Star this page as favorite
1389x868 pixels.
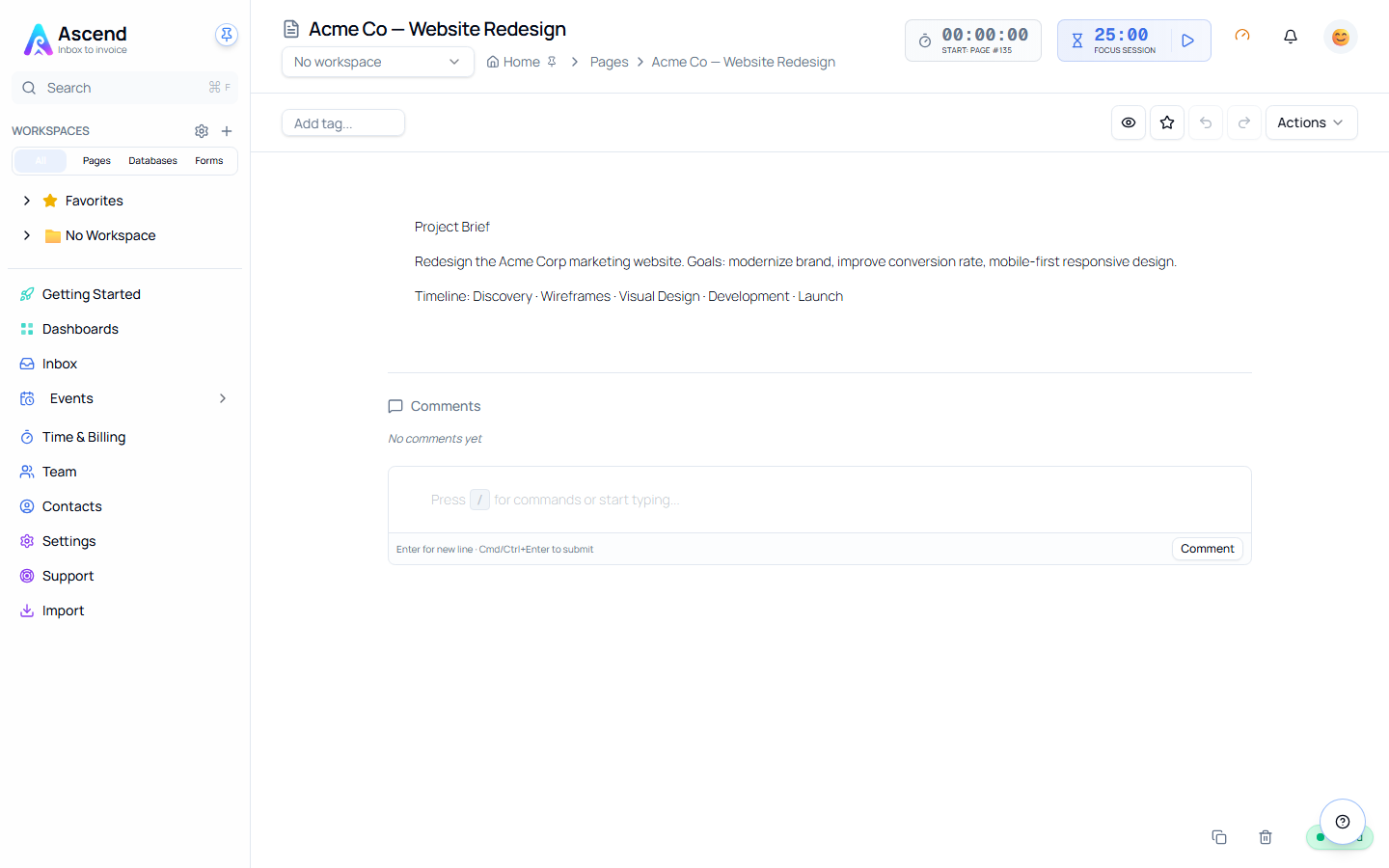[1167, 122]
